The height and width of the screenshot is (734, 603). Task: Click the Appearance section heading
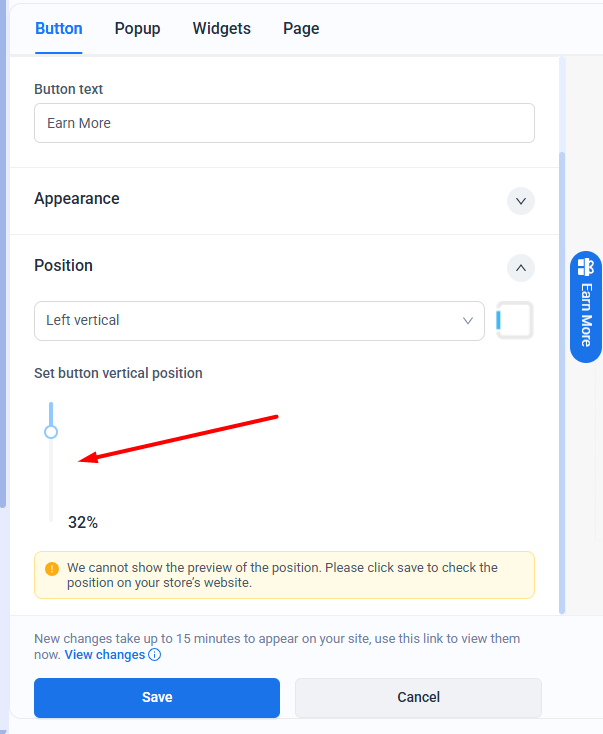(77, 199)
